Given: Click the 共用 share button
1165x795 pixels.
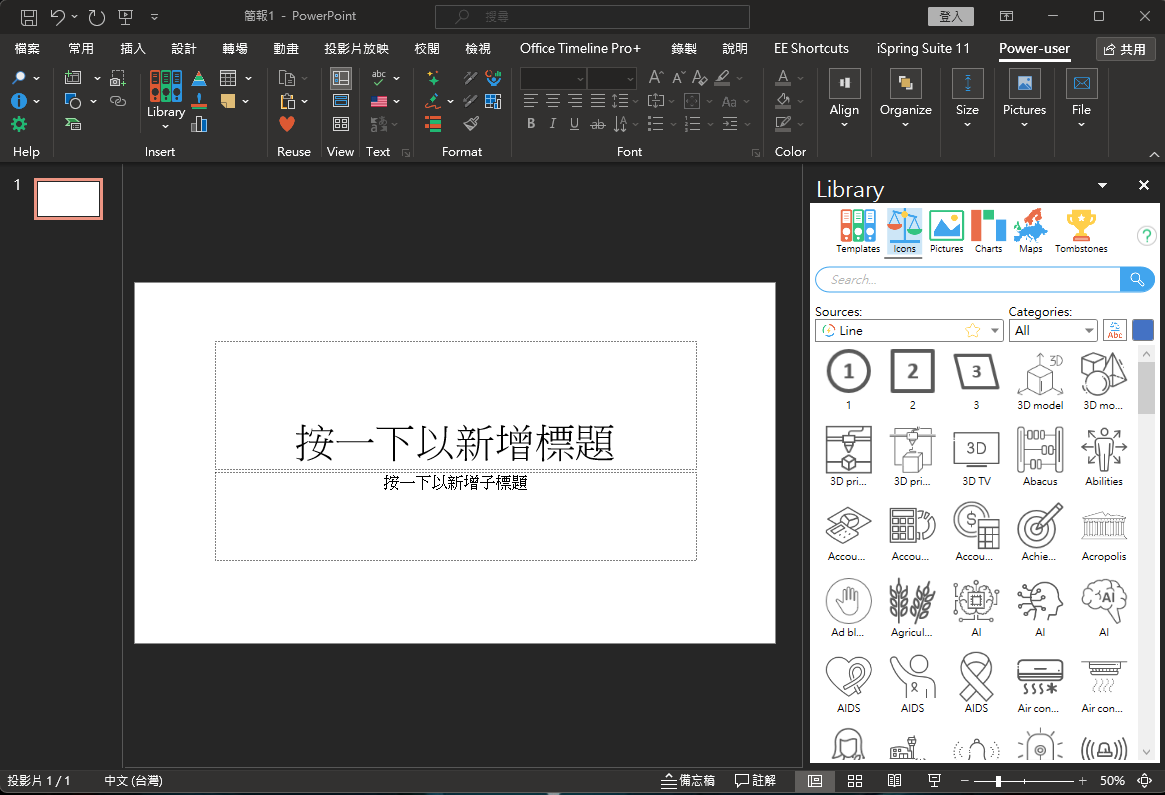Looking at the screenshot, I should click(x=1125, y=49).
